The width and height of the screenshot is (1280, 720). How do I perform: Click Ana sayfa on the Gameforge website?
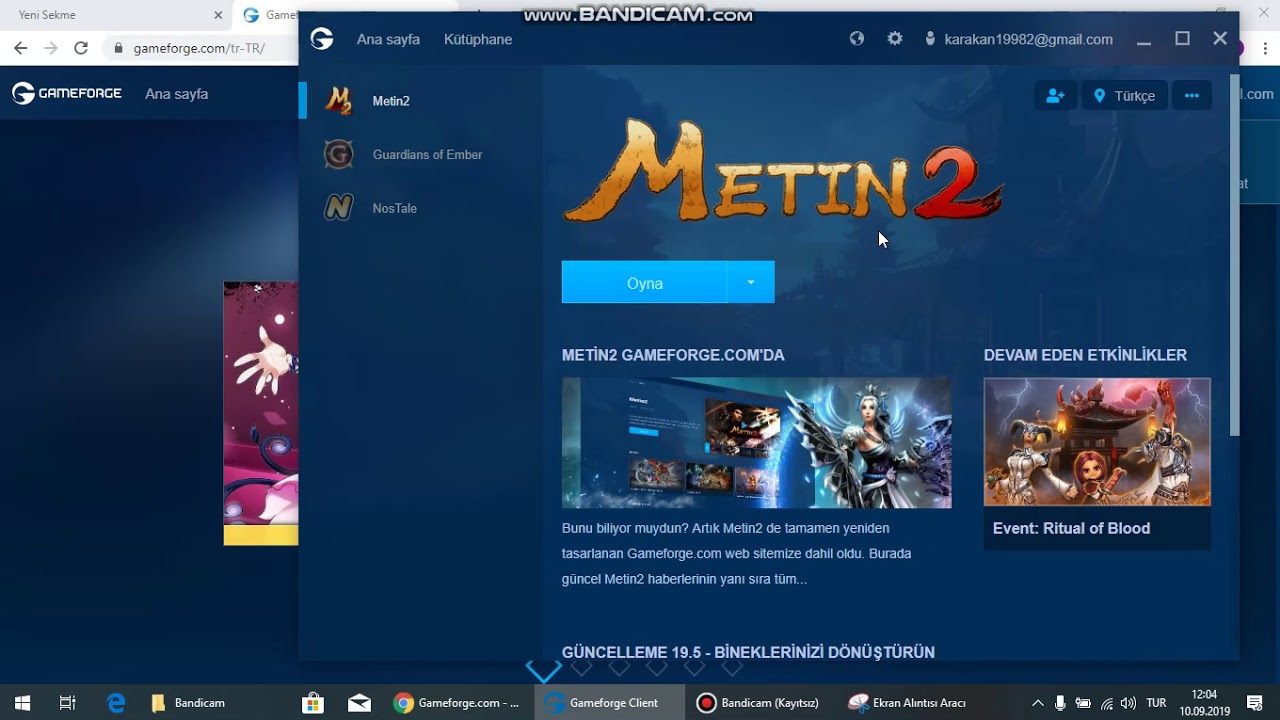click(177, 94)
